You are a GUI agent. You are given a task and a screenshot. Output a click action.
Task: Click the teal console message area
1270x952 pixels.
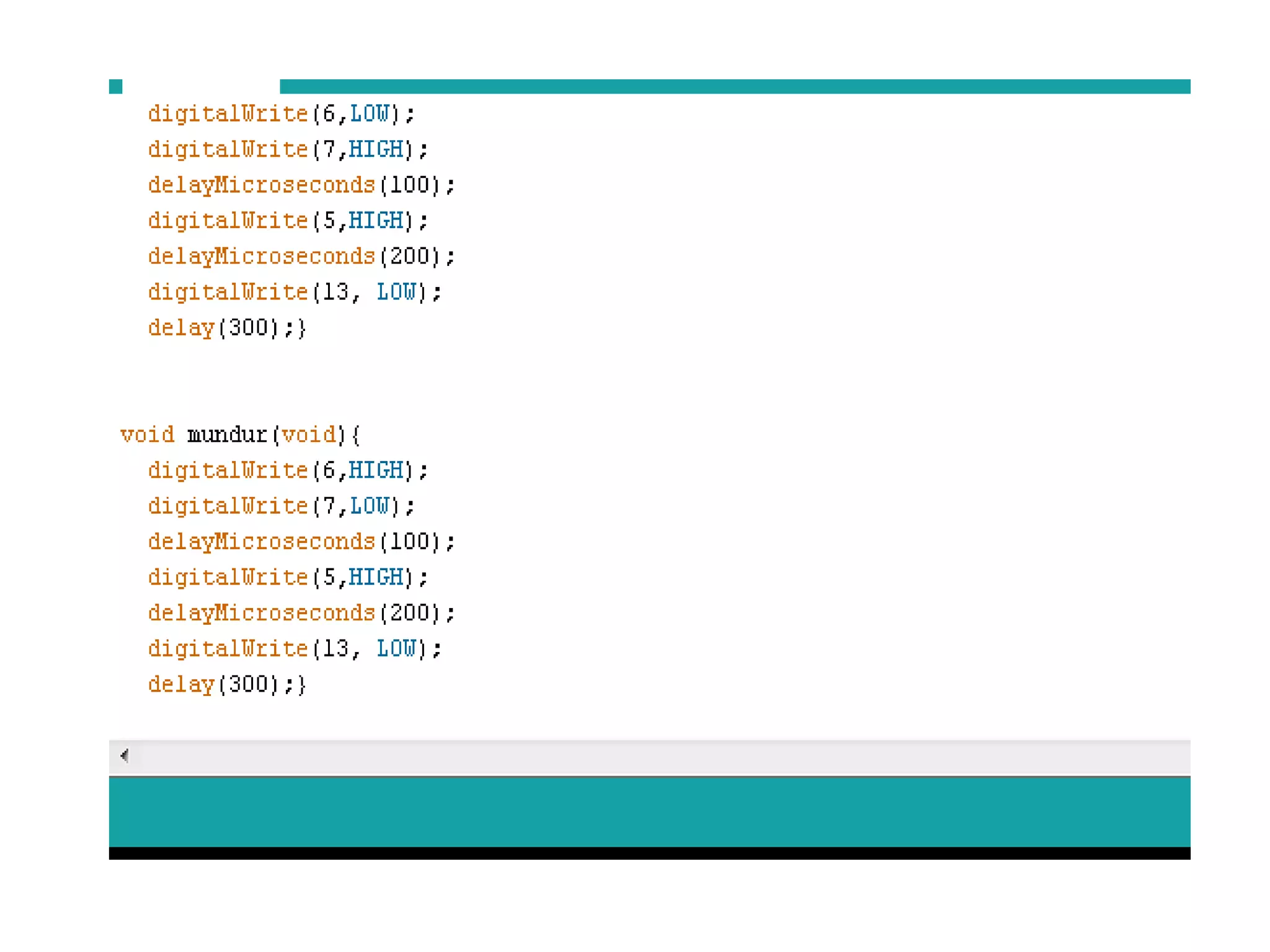point(649,811)
